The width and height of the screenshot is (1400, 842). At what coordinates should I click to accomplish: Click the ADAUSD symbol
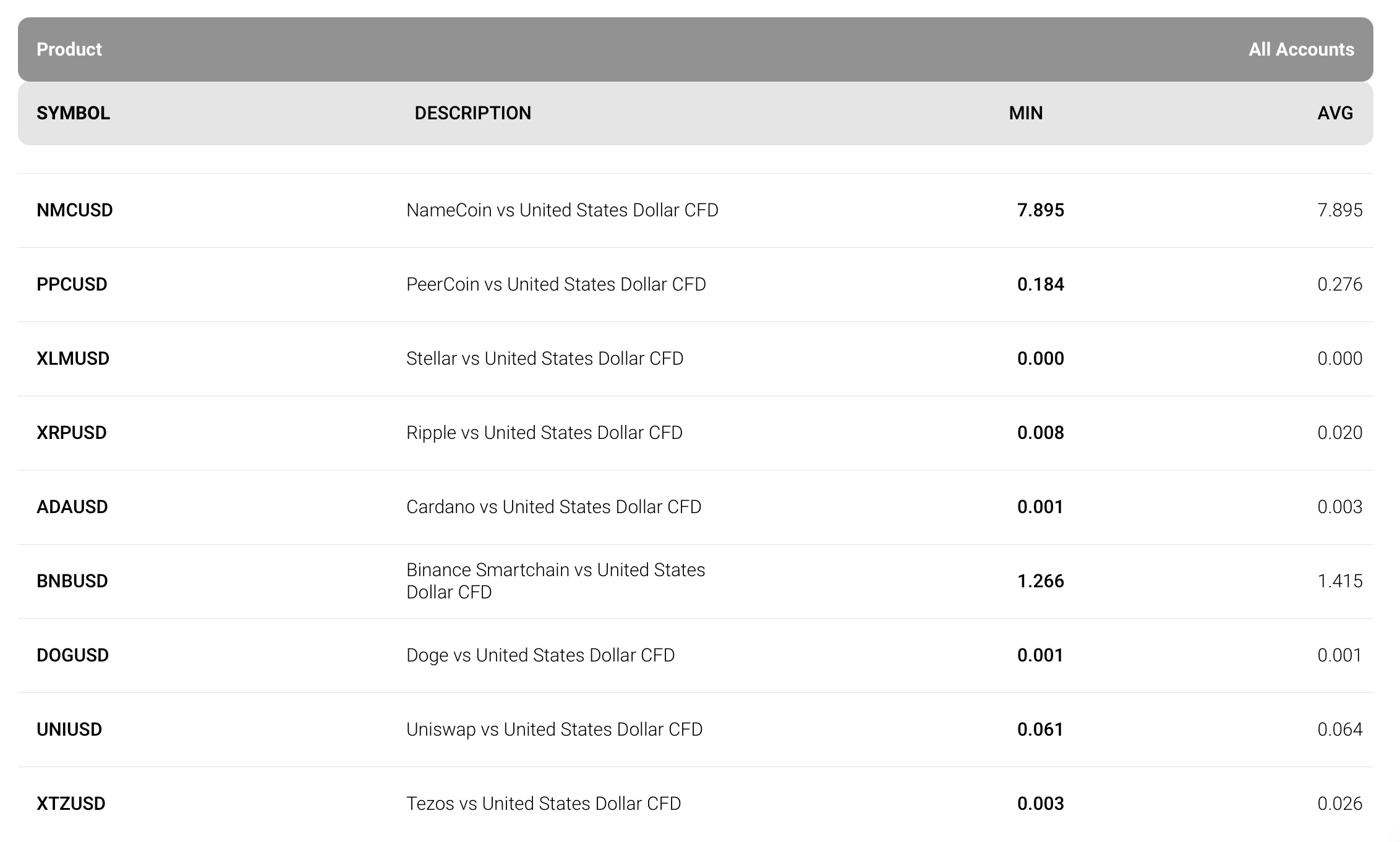click(72, 507)
